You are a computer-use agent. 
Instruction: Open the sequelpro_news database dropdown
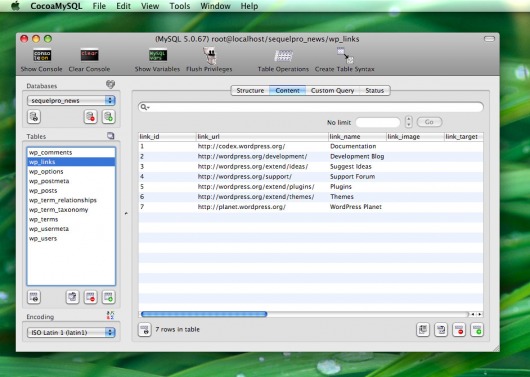(x=71, y=100)
